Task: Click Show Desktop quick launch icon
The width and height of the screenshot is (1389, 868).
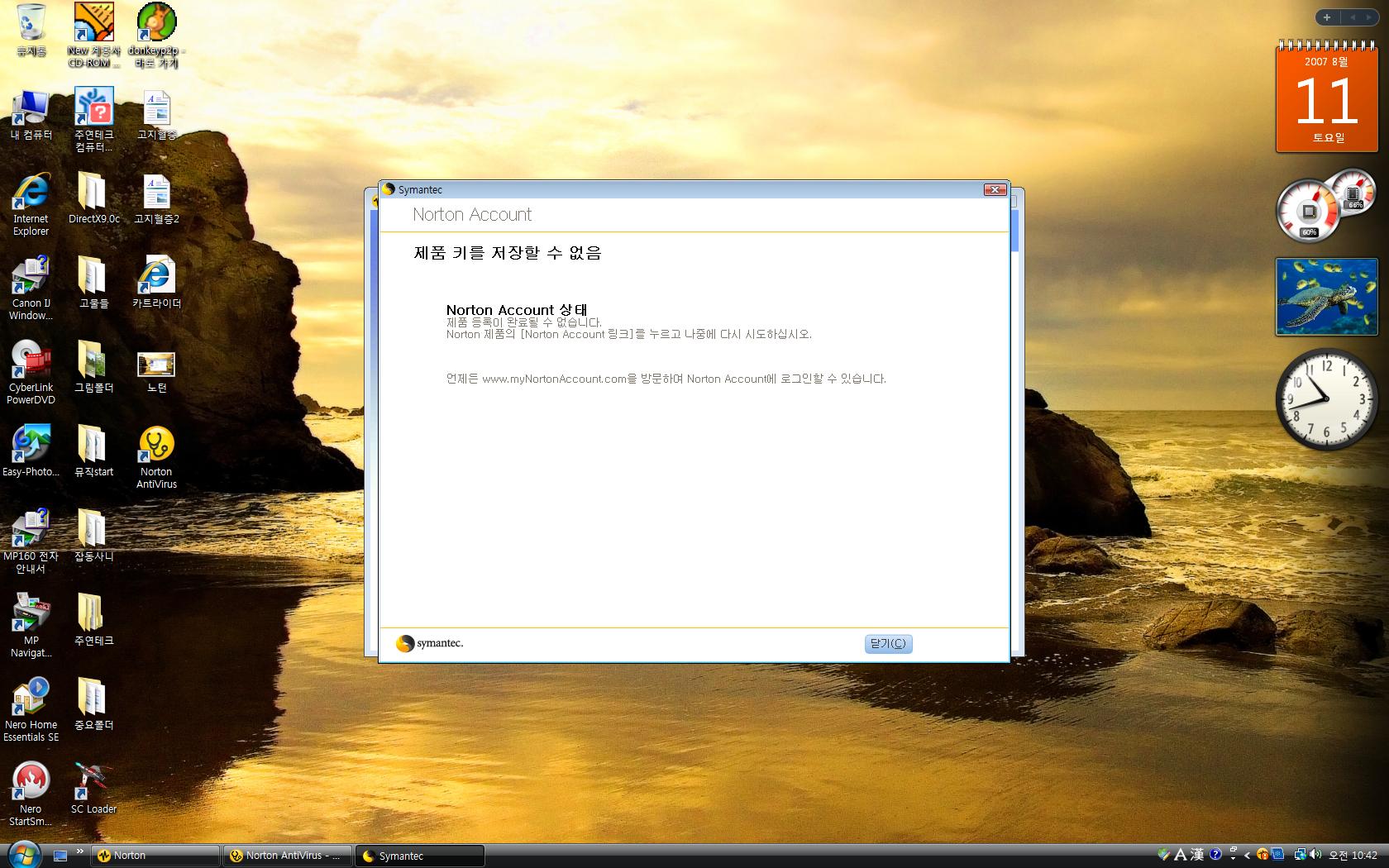Action: 60,856
